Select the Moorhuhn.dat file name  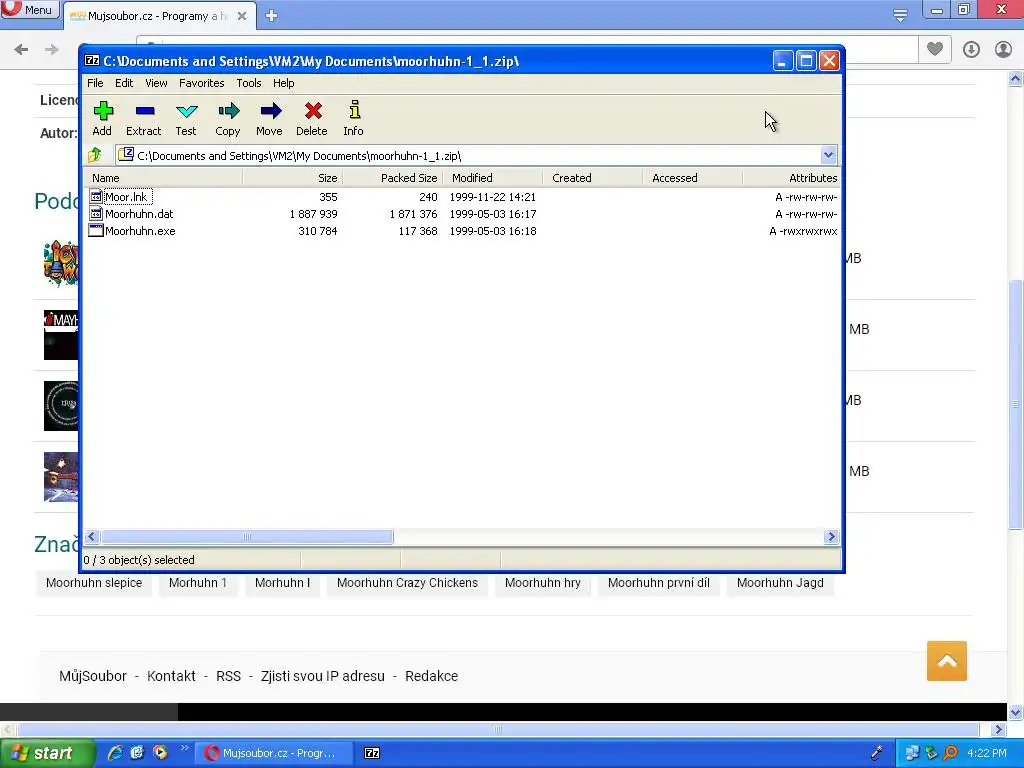pos(139,214)
